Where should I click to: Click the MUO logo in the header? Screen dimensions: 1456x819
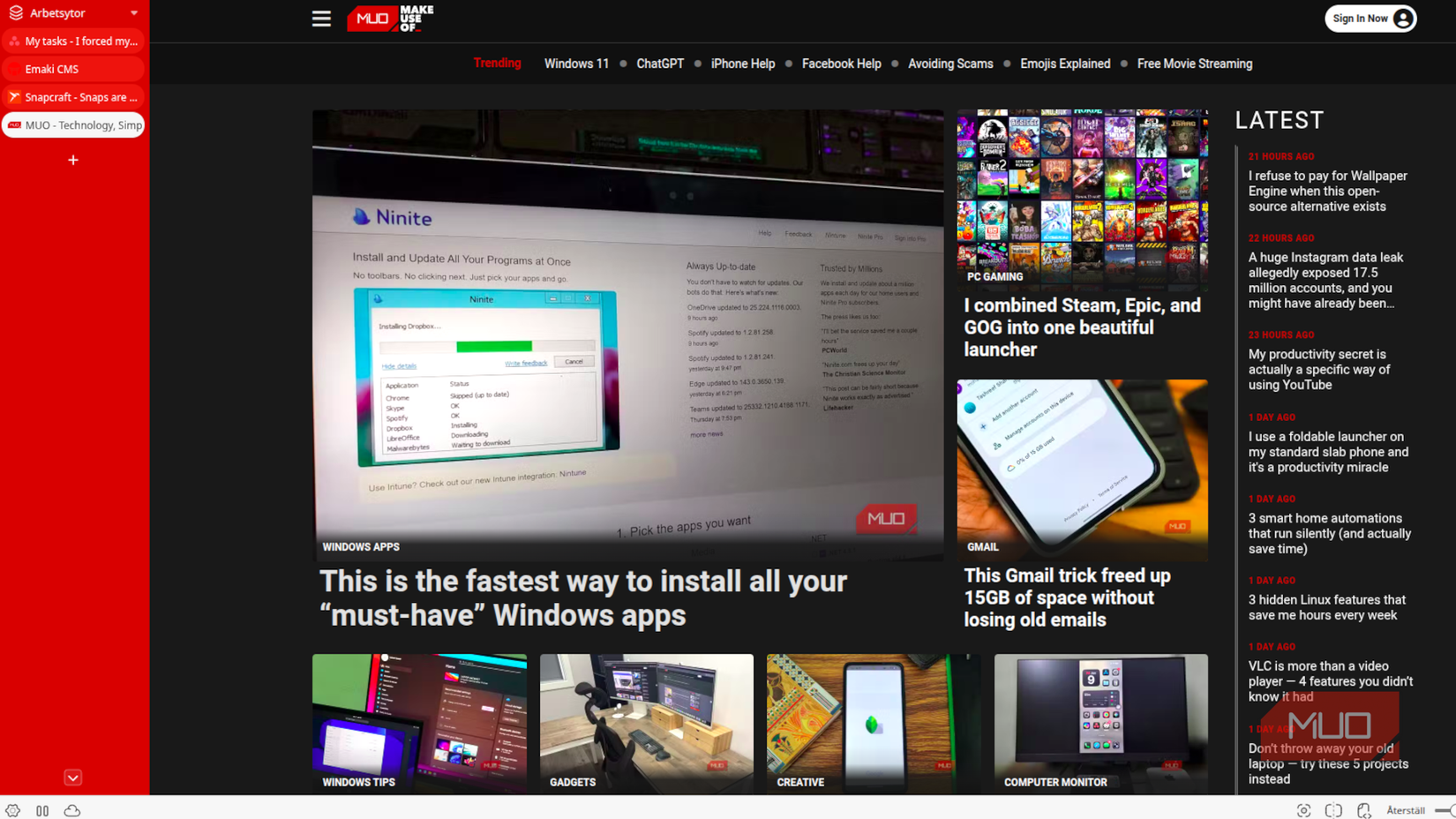(388, 18)
